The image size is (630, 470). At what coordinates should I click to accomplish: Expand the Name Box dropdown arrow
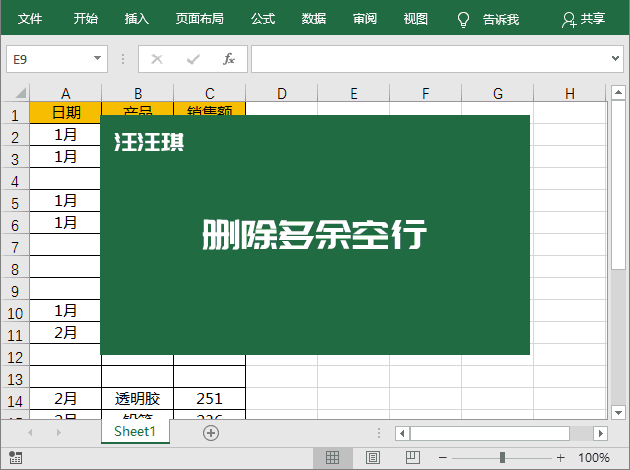[x=97, y=58]
